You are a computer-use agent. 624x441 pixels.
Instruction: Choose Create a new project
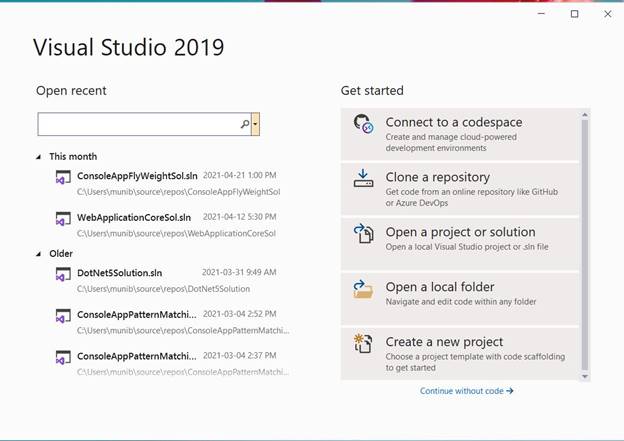(460, 354)
